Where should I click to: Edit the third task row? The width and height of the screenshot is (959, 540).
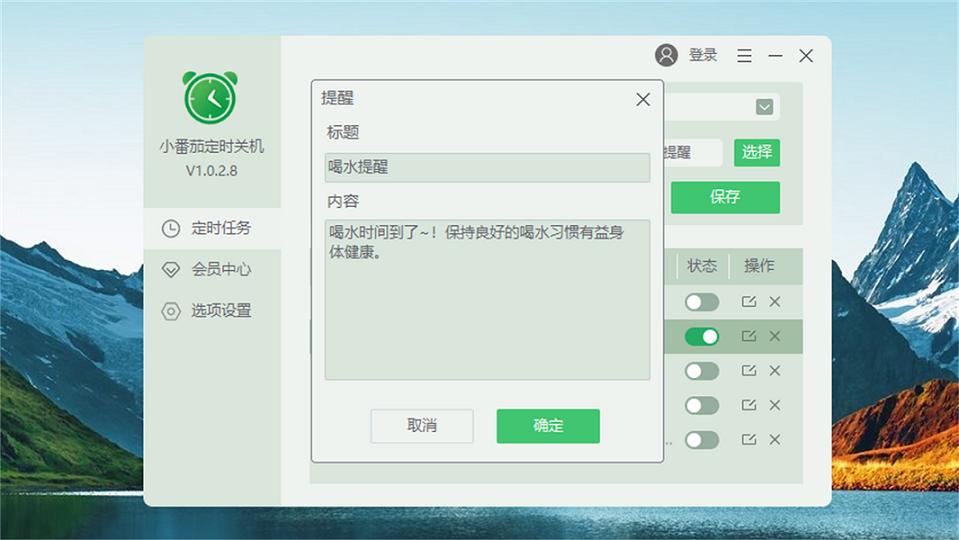click(x=749, y=370)
